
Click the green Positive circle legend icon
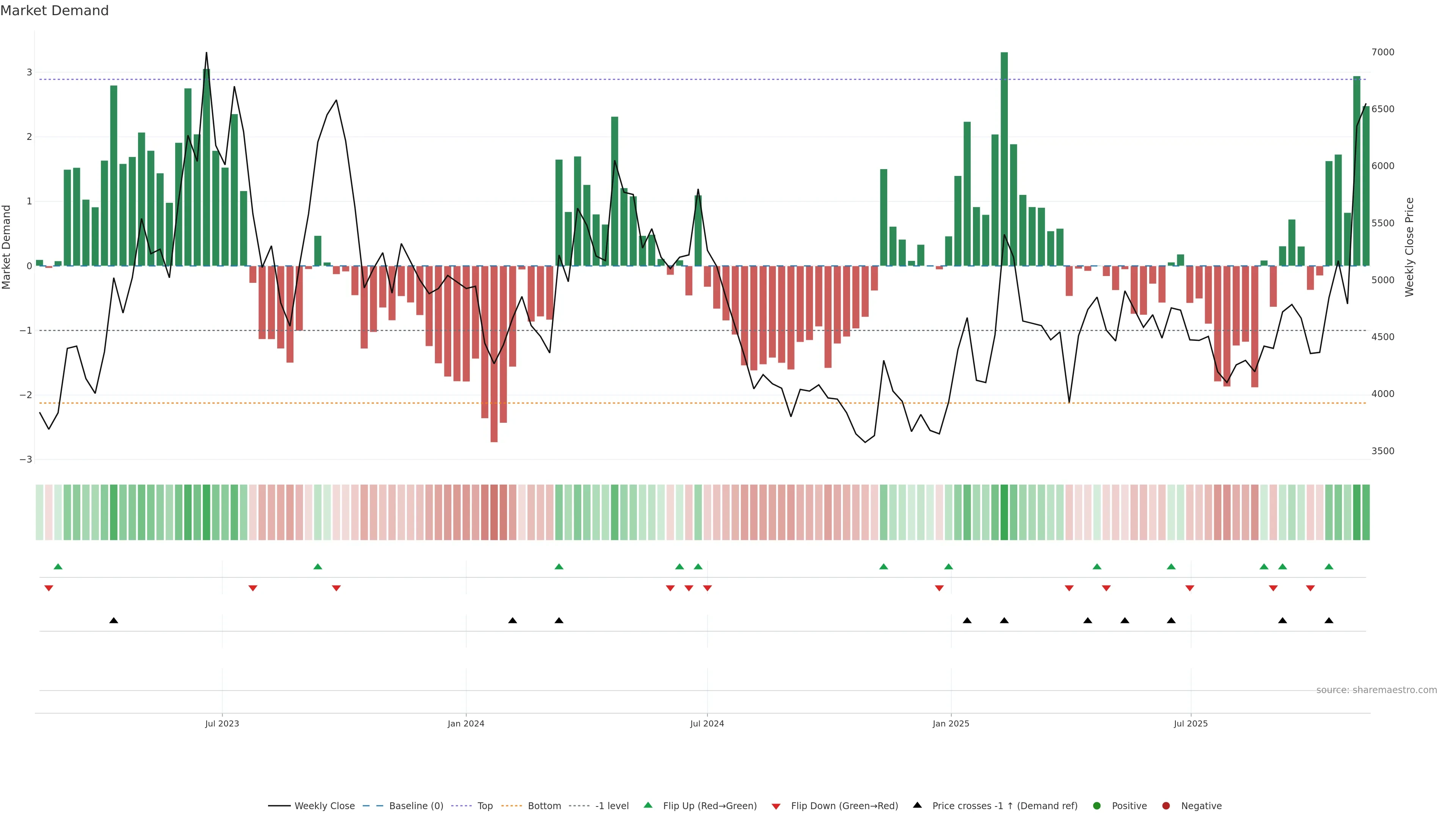point(1097,805)
